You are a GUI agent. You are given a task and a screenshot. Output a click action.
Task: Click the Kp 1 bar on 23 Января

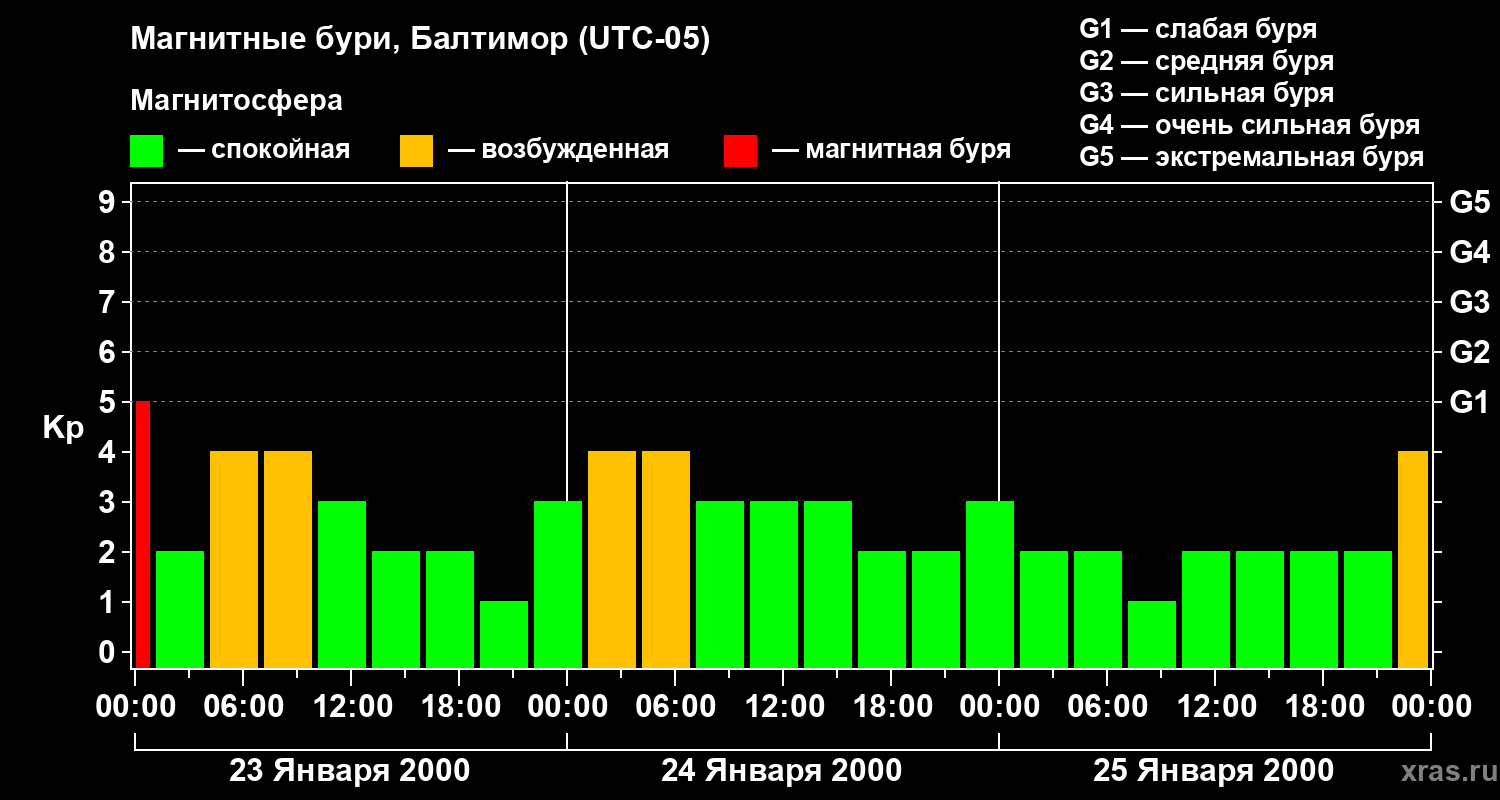pyautogui.click(x=504, y=634)
